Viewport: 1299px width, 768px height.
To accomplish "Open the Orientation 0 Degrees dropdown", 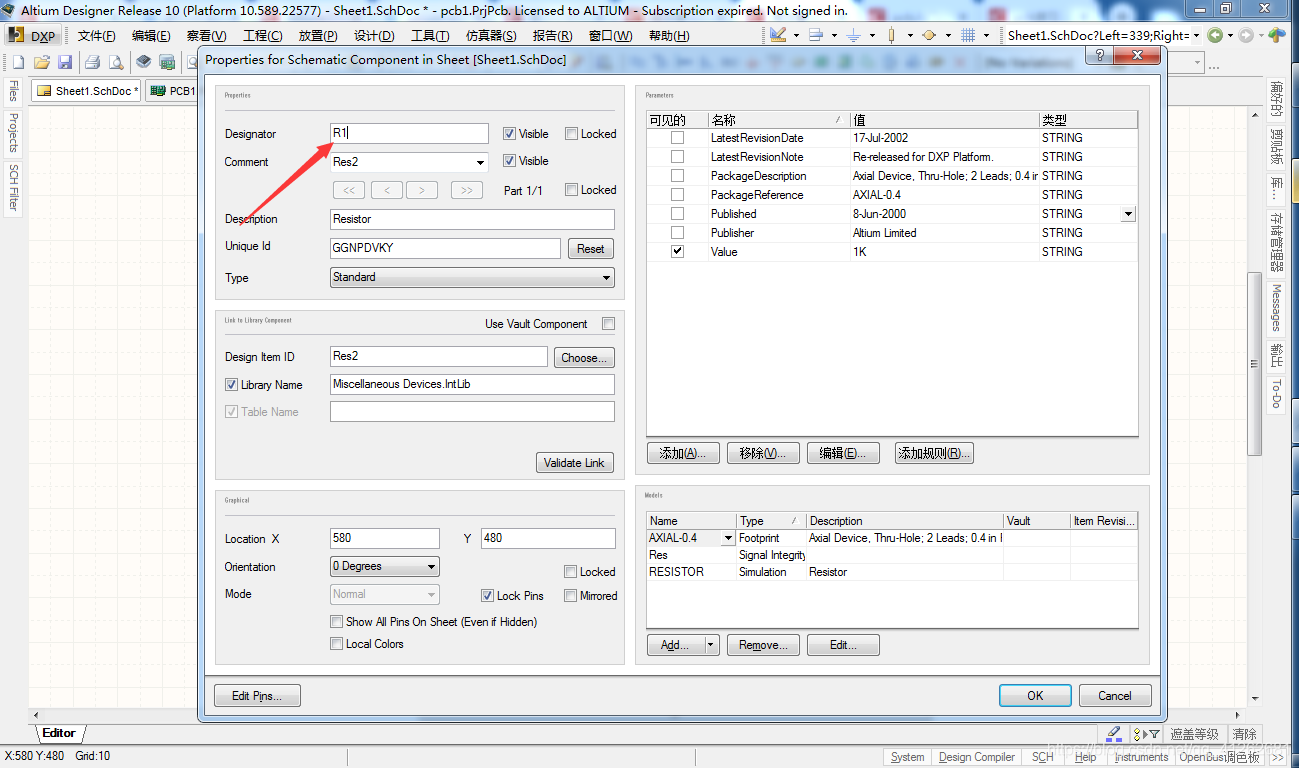I will tap(432, 567).
